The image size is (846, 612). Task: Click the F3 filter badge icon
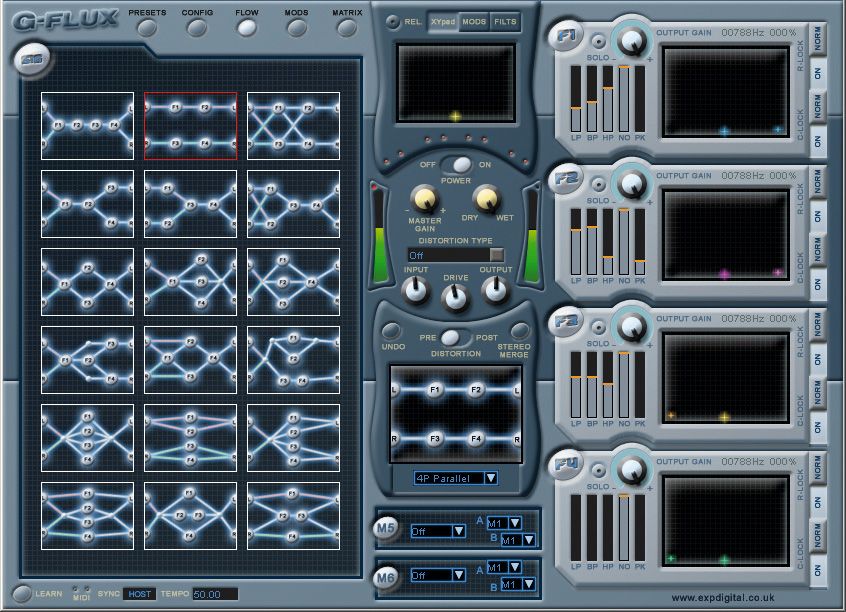point(565,322)
